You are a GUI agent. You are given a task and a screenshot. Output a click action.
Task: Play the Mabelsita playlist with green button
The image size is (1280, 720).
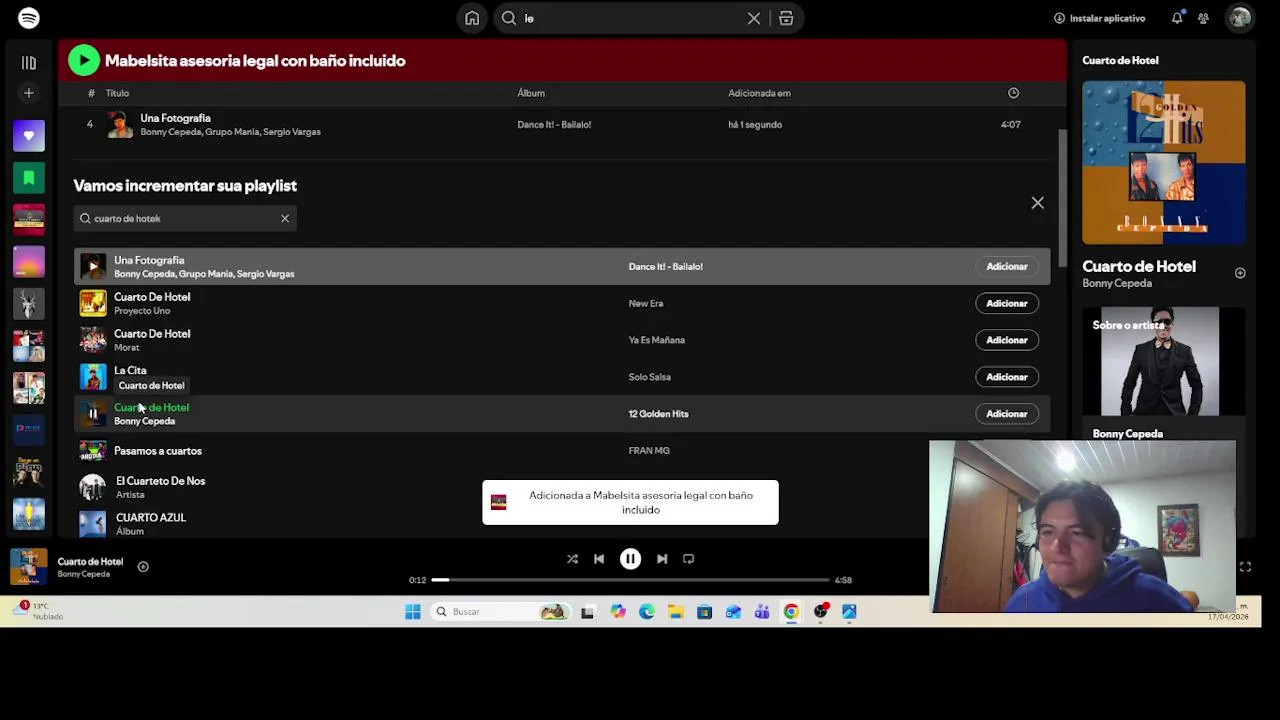coord(84,61)
